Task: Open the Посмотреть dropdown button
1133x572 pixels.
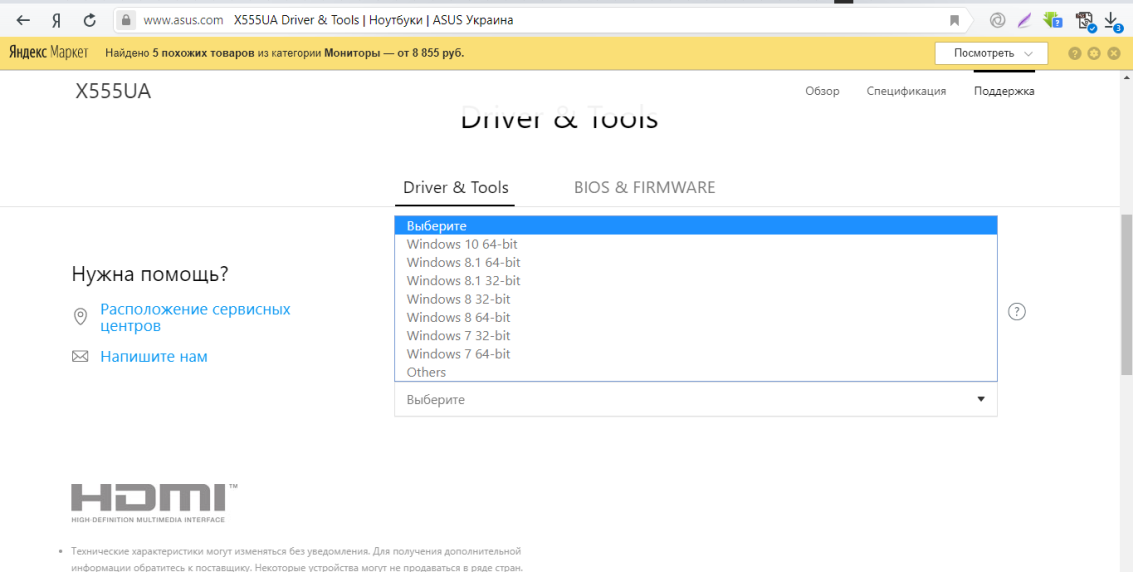Action: [x=991, y=53]
